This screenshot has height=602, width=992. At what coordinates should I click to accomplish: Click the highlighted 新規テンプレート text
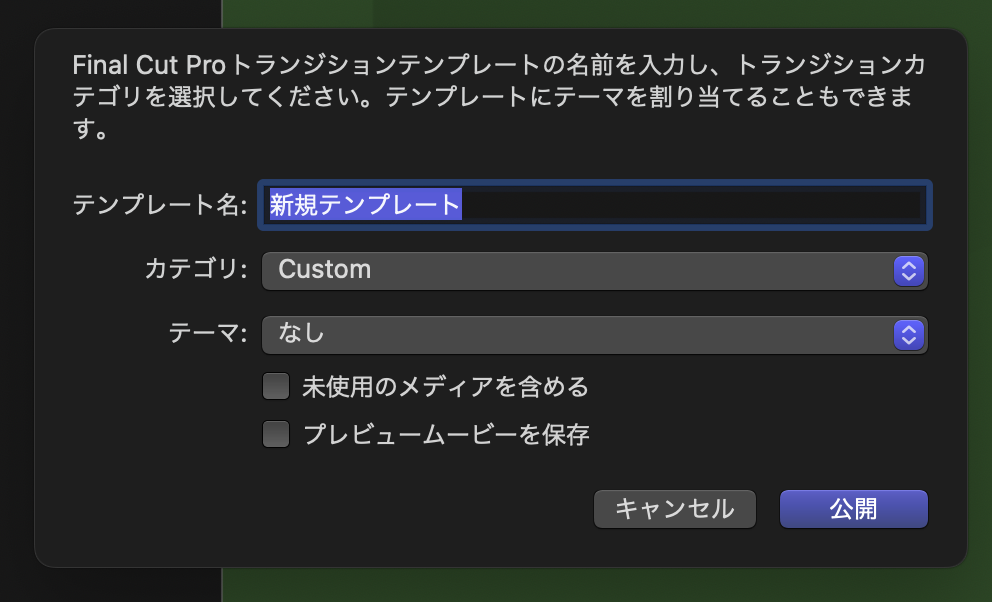365,205
